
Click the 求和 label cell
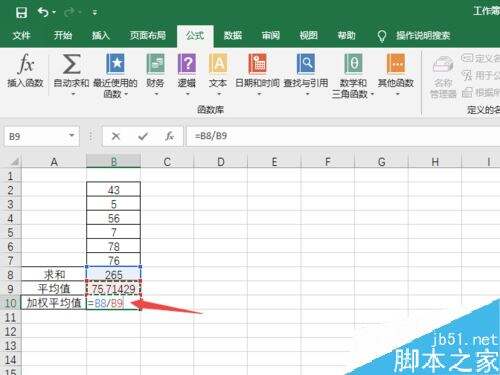tap(54, 274)
